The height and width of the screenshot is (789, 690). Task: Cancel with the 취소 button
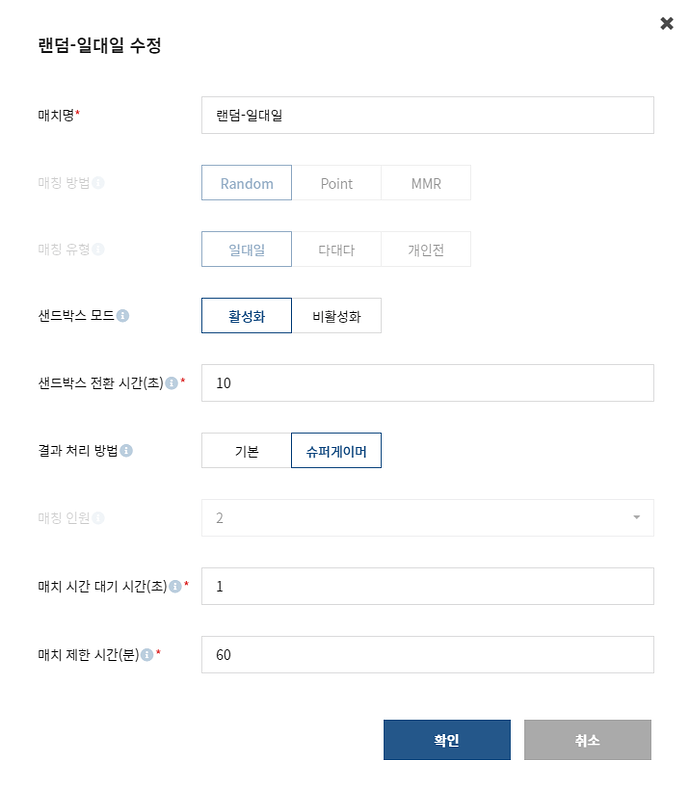[x=587, y=740]
